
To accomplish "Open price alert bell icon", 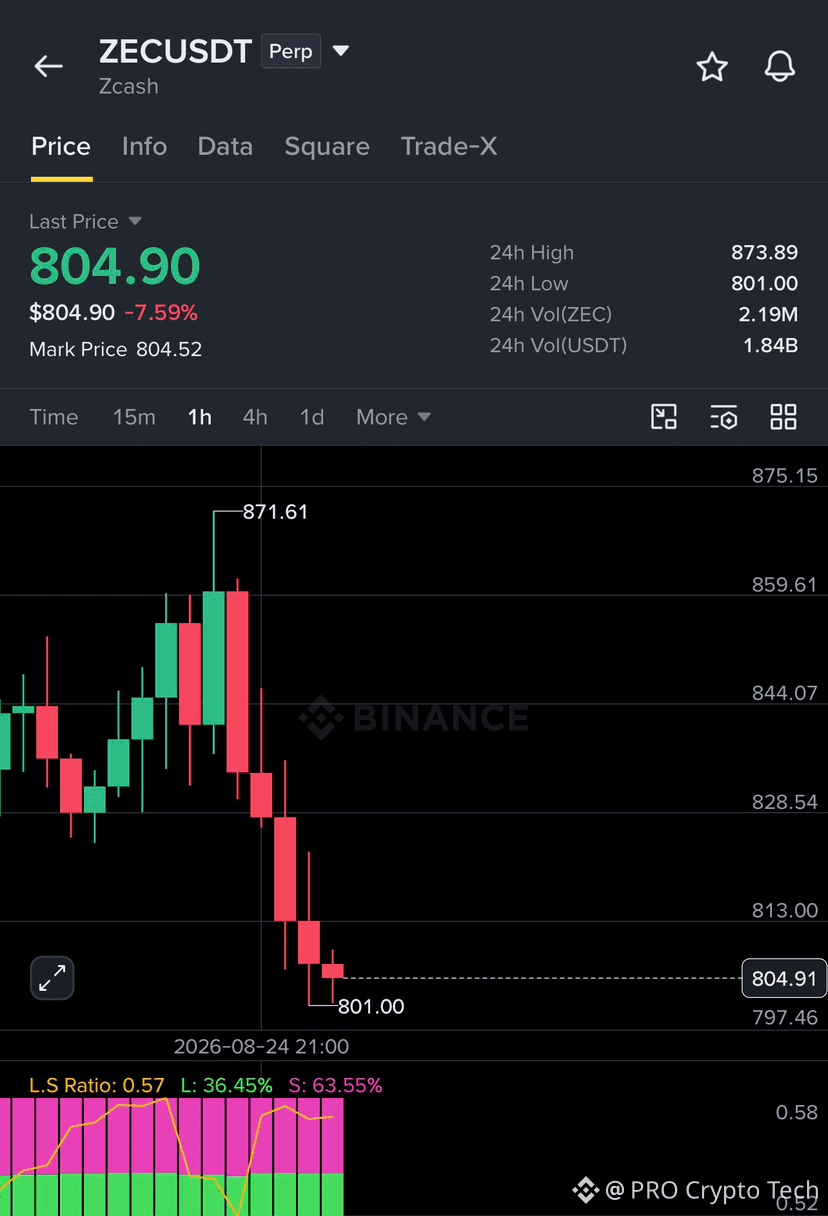I will tap(780, 67).
